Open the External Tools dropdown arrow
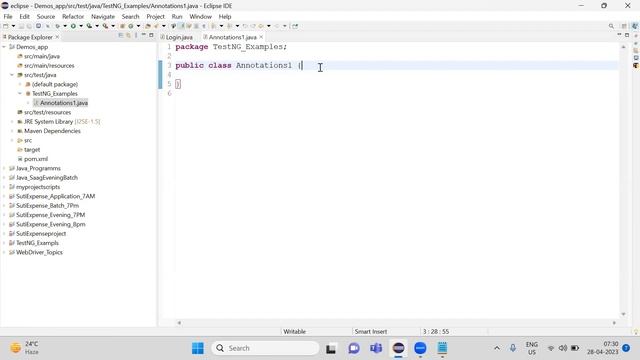 click(113, 26)
